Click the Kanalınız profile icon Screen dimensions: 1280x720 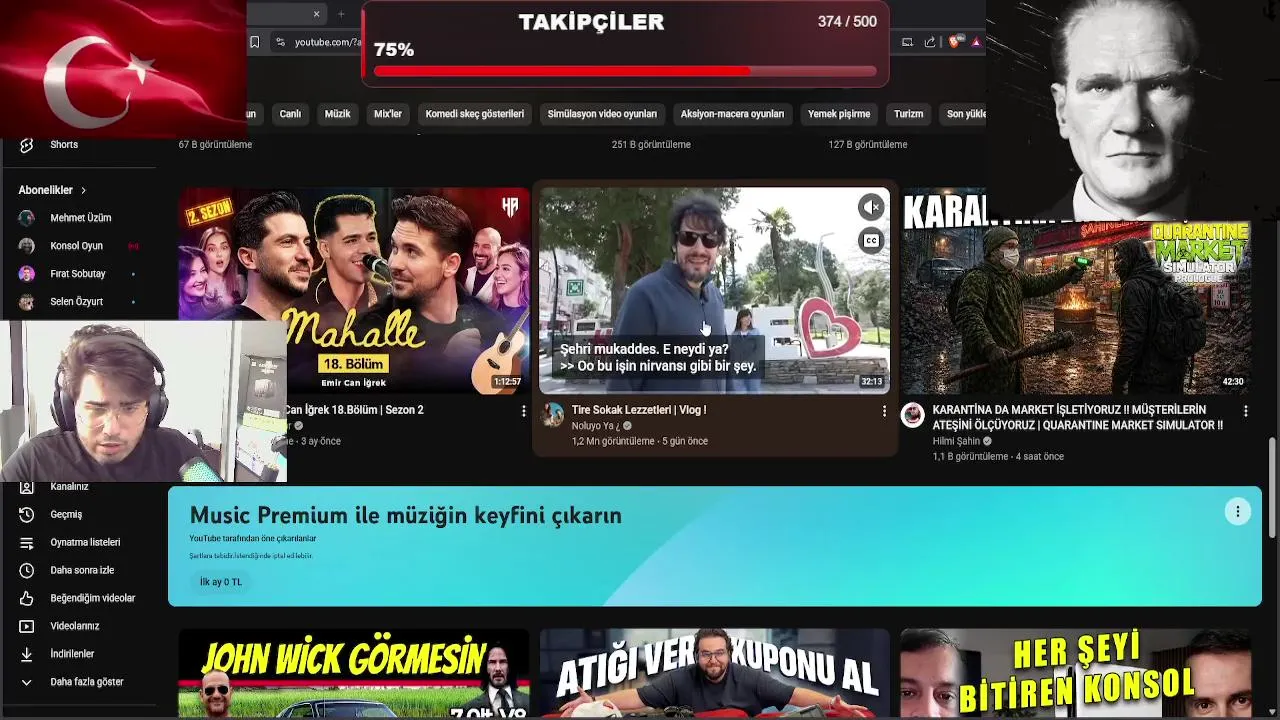coord(27,487)
